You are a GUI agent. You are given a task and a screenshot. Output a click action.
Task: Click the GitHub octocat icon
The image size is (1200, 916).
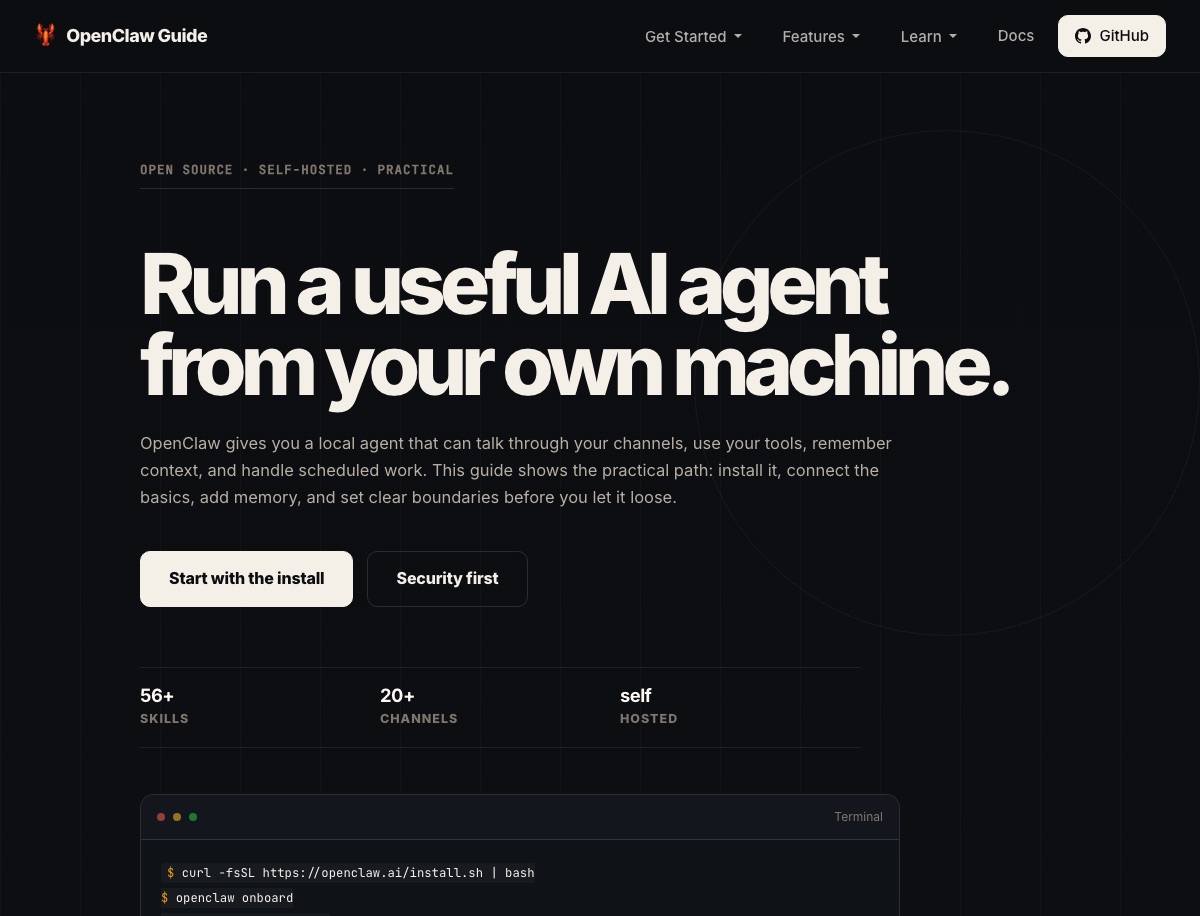click(1083, 36)
